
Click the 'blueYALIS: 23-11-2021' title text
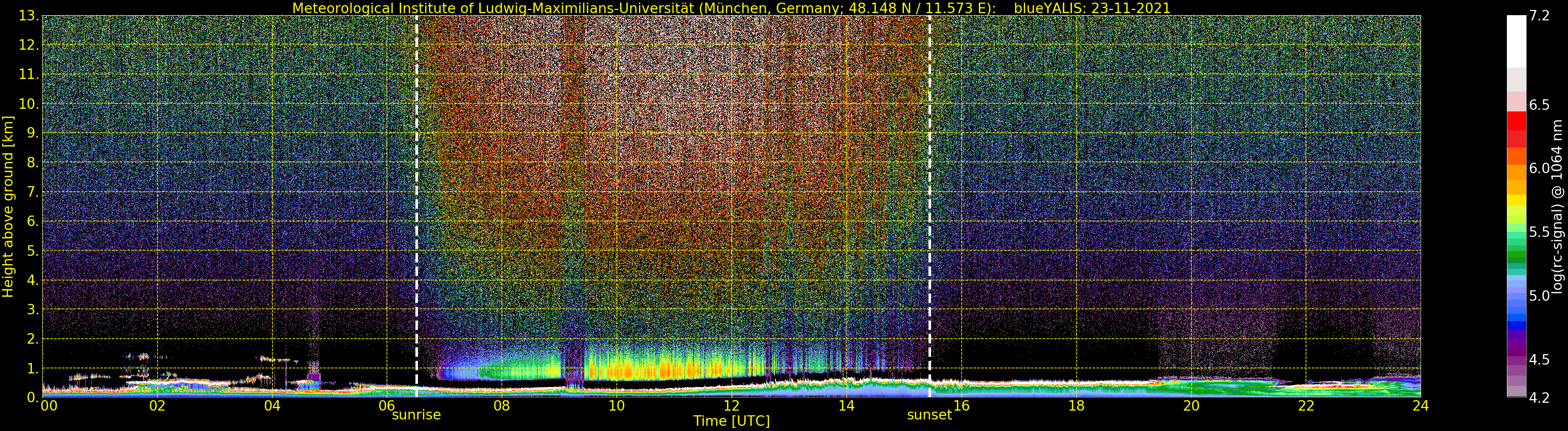[1091, 8]
